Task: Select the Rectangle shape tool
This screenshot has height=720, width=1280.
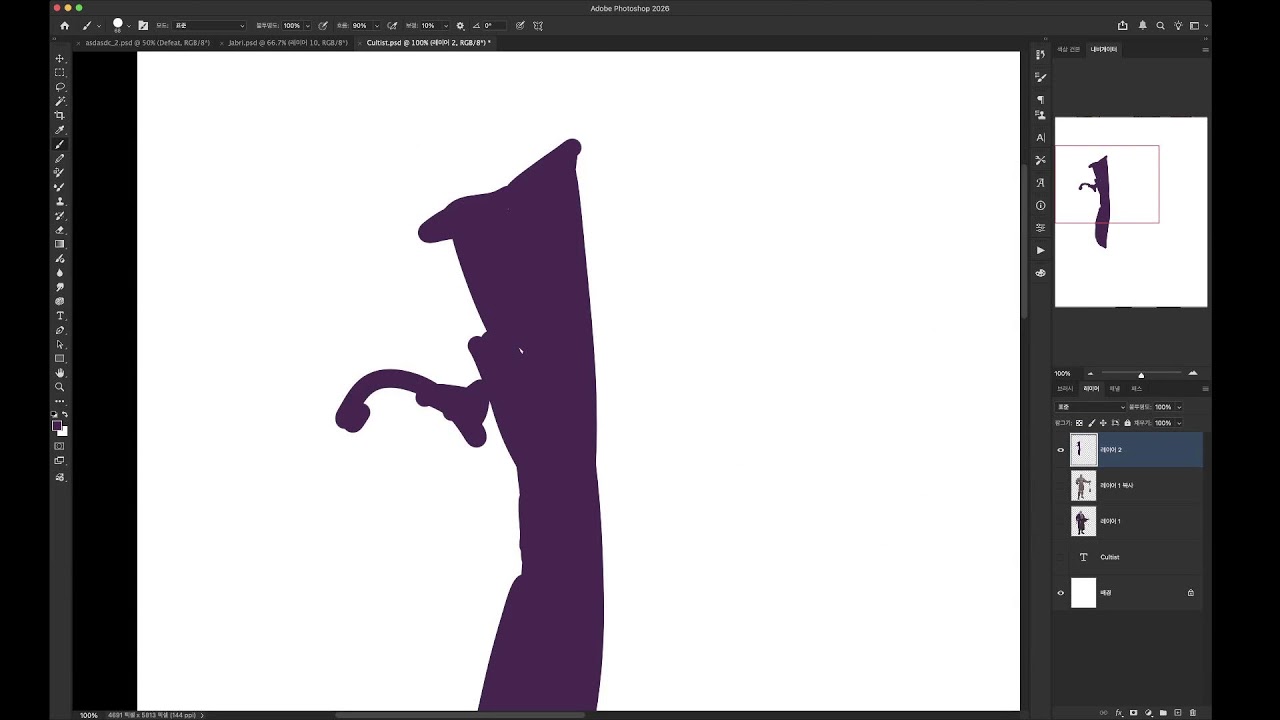Action: tap(59, 358)
